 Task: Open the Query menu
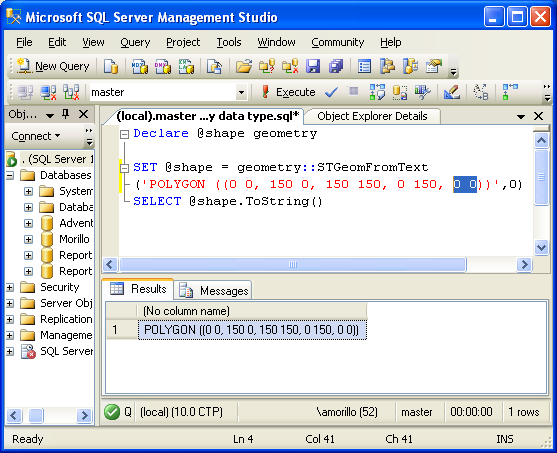(135, 42)
